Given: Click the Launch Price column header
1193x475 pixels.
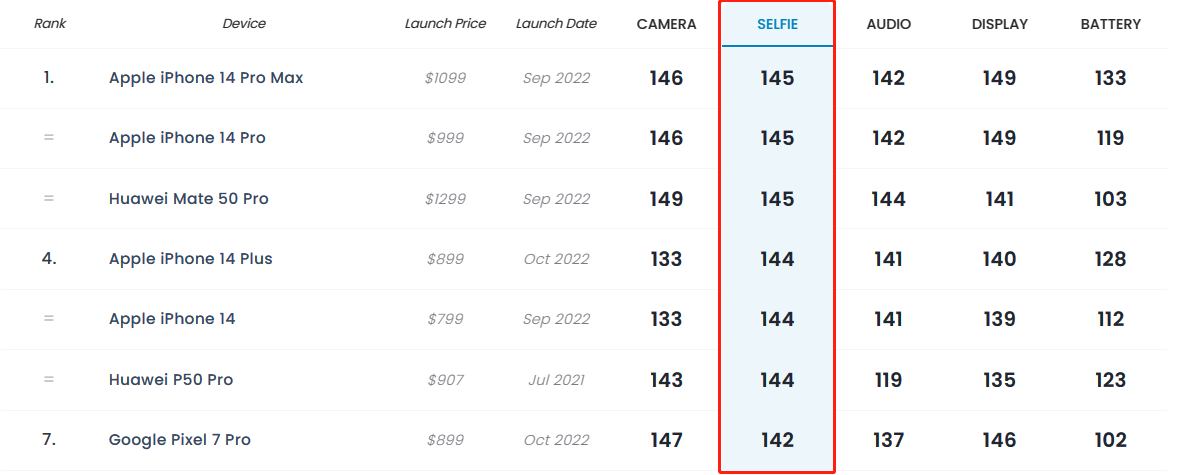Looking at the screenshot, I should pos(445,23).
